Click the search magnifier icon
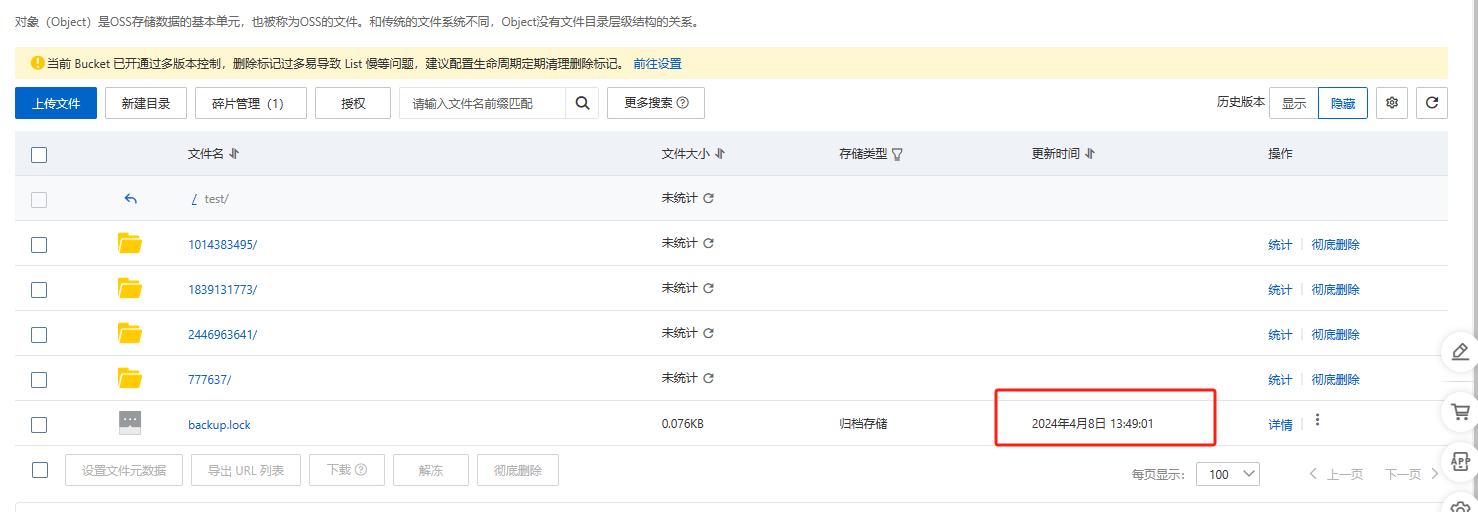Viewport: 1478px width, 512px height. (x=582, y=103)
